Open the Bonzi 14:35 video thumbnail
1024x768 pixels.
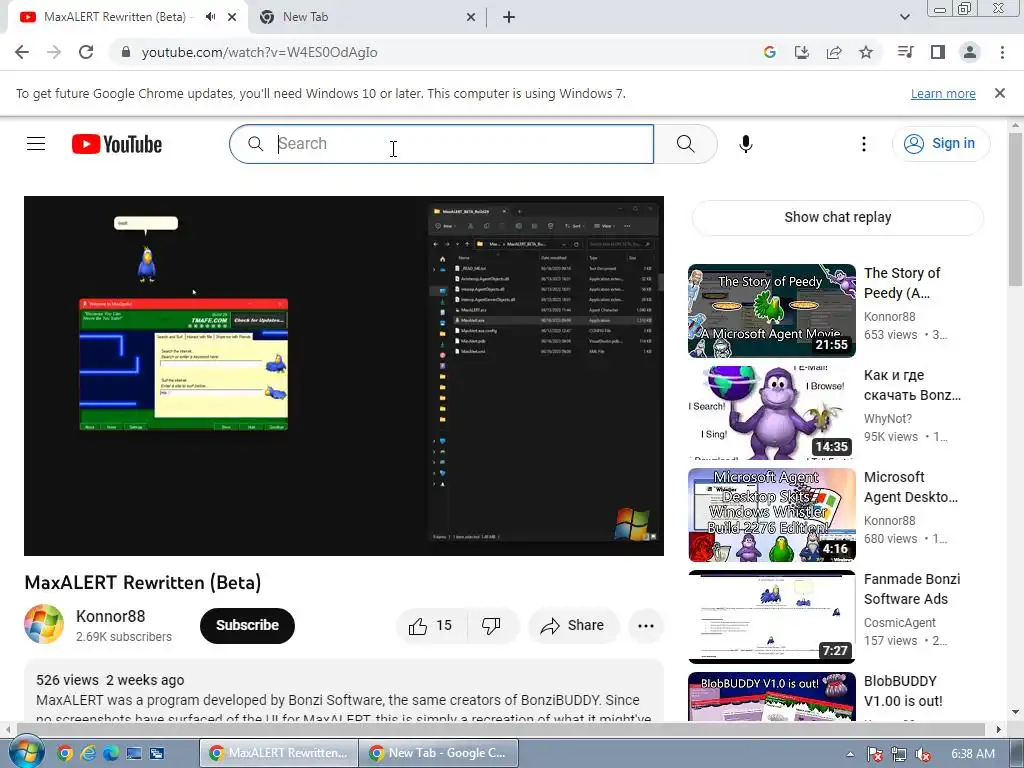771,413
